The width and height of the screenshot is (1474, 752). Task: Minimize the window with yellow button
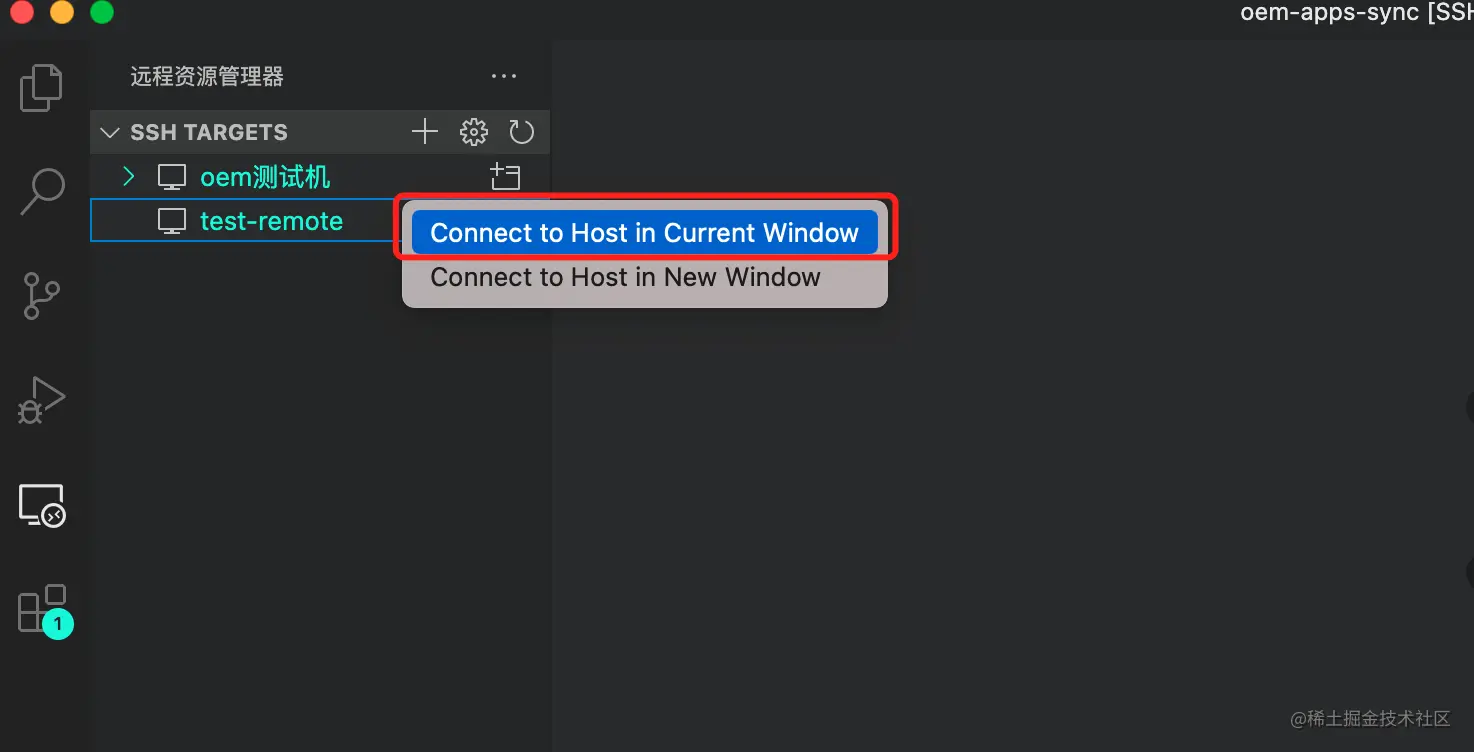[x=62, y=12]
